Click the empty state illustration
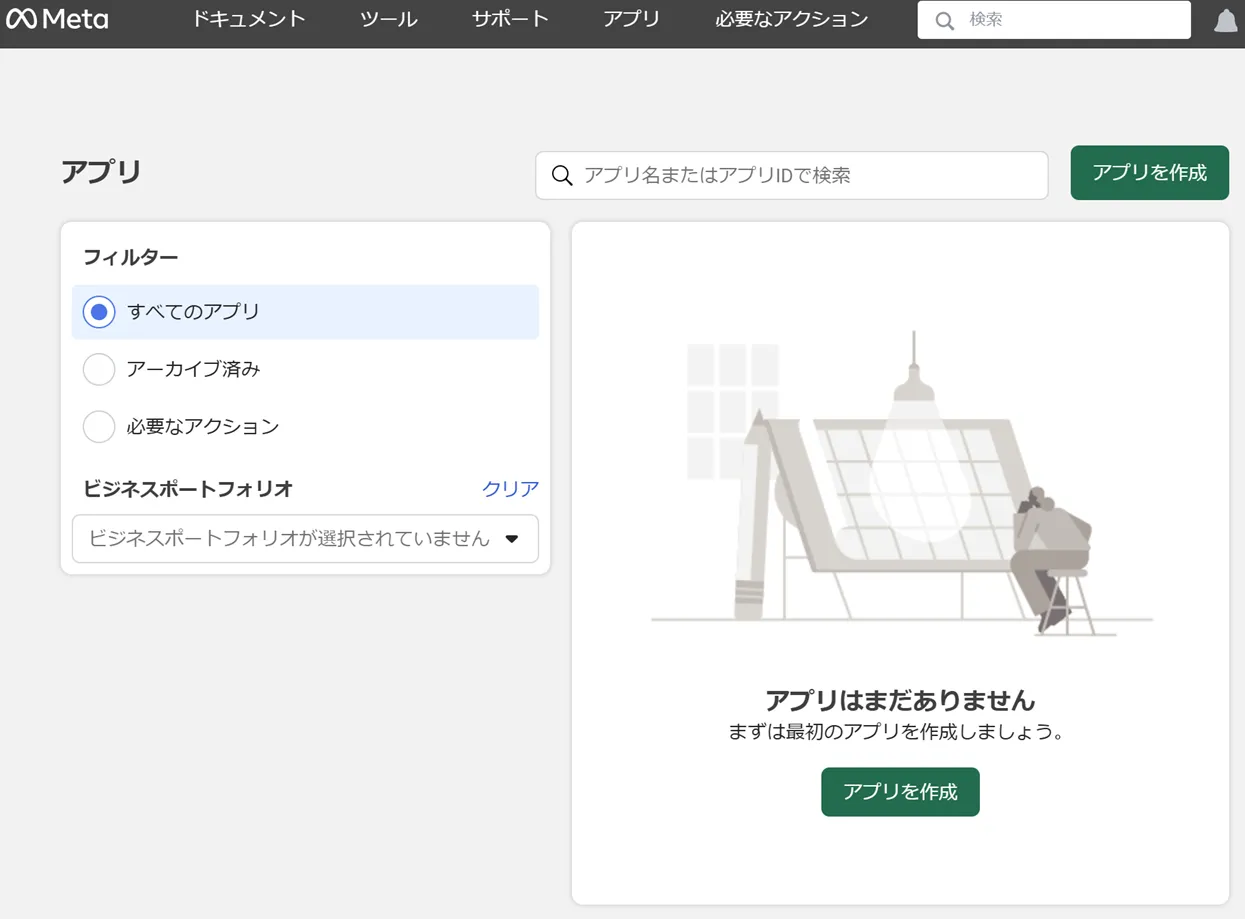The image size is (1245, 919). [899, 480]
